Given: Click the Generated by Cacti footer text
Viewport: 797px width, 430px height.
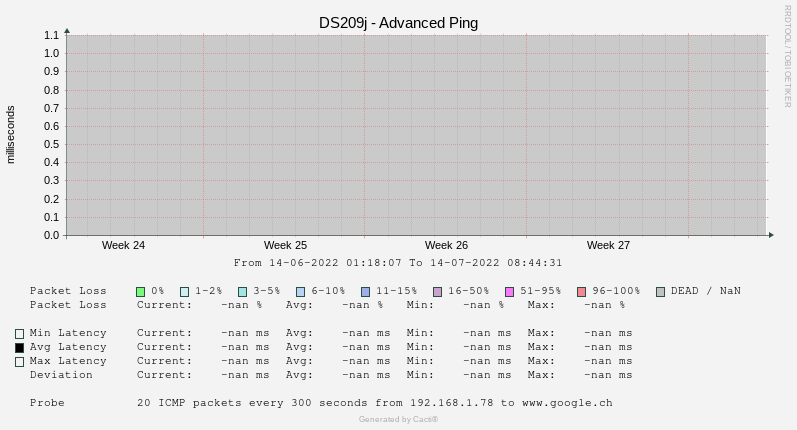Looking at the screenshot, I should click(x=398, y=419).
